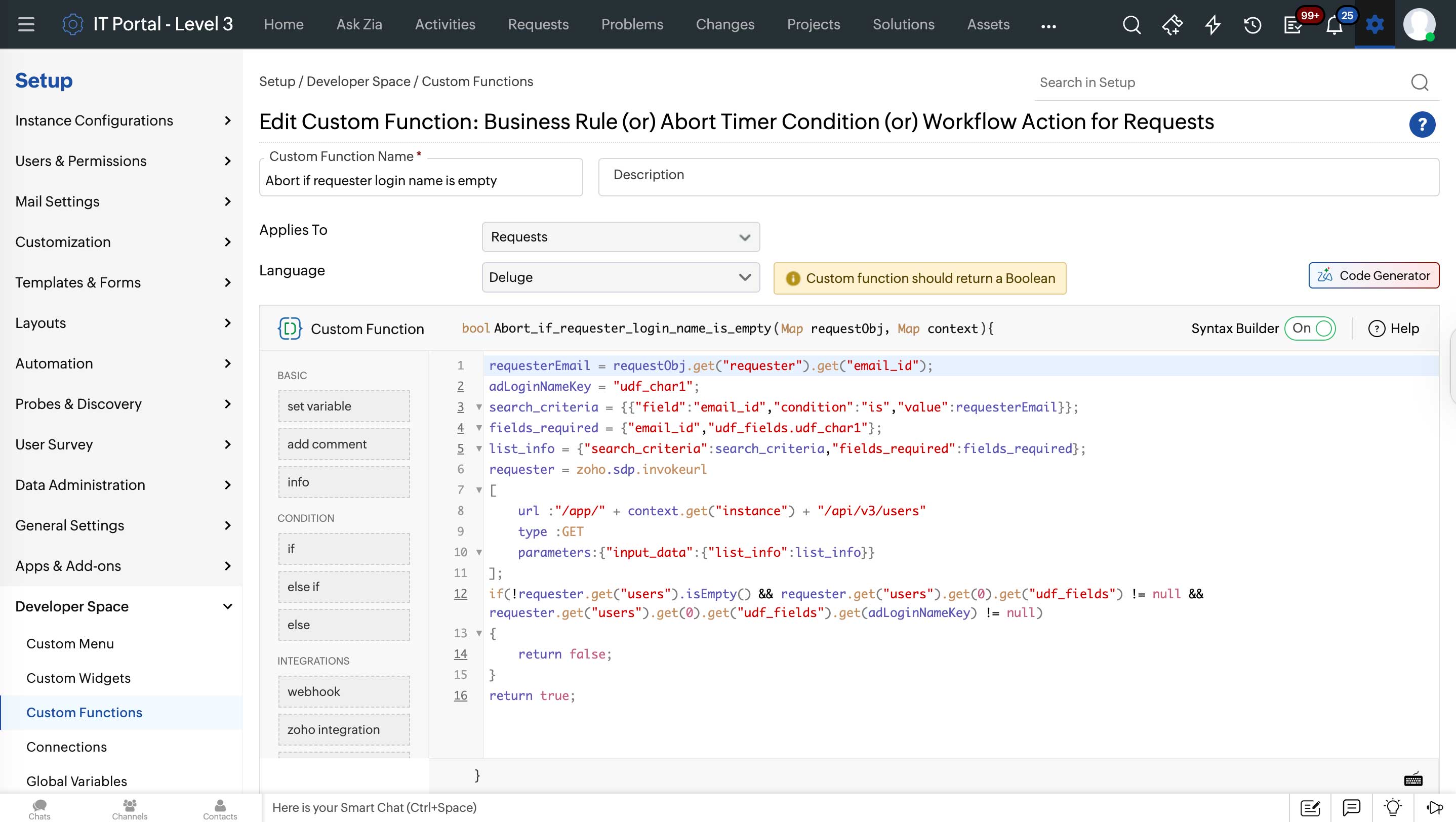Open the Applies To Requests dropdown
Viewport: 1456px width, 822px height.
(x=621, y=237)
